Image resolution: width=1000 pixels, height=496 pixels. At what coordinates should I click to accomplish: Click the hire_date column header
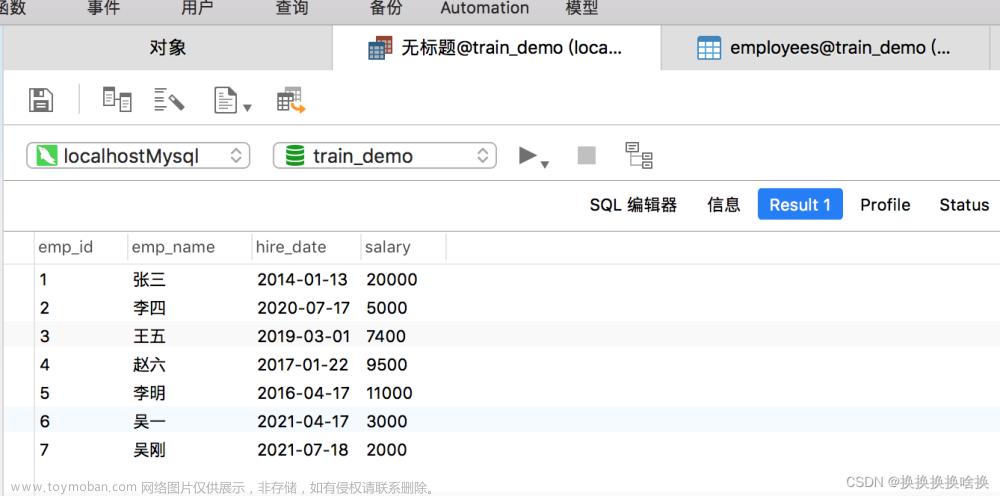[x=307, y=247]
